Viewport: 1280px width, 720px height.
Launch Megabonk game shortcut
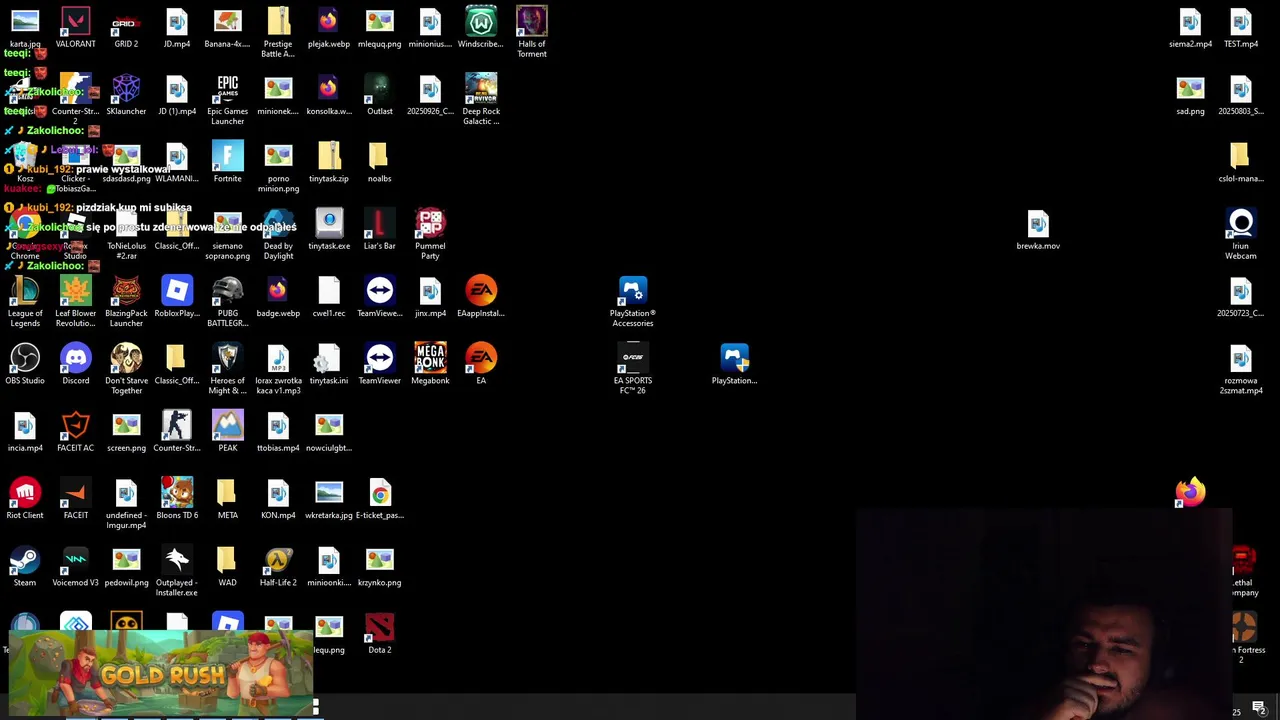point(430,363)
